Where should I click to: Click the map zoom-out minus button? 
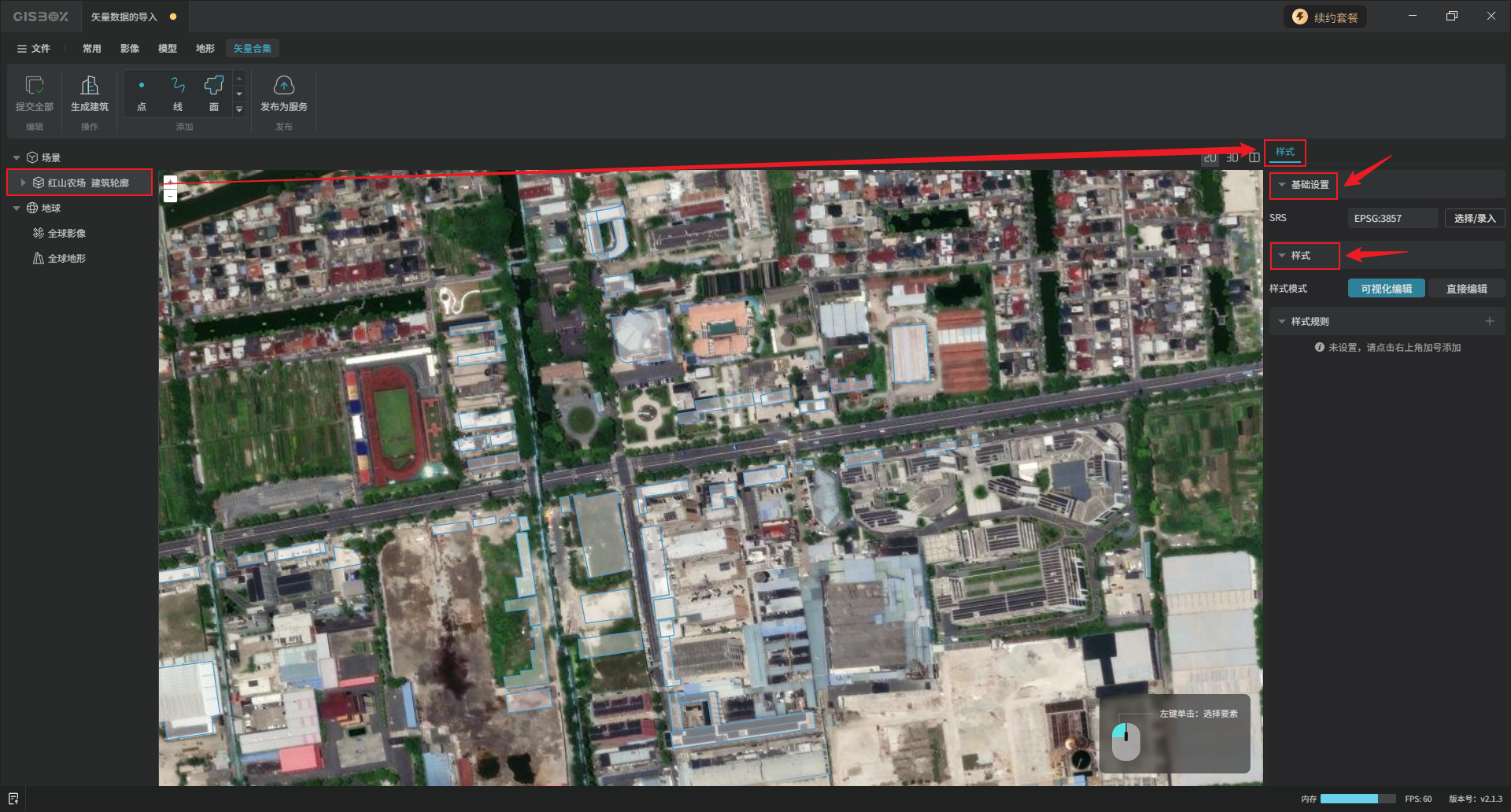pyautogui.click(x=170, y=196)
